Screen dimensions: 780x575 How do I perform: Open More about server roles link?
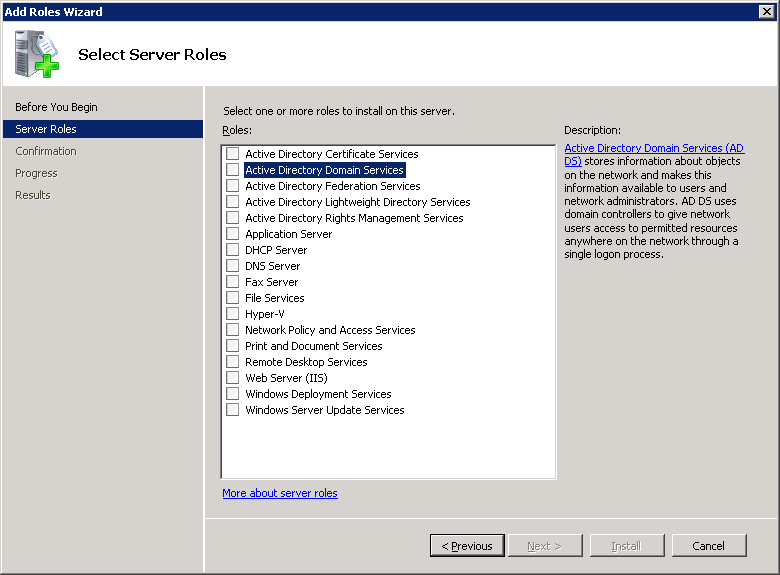pyautogui.click(x=280, y=493)
